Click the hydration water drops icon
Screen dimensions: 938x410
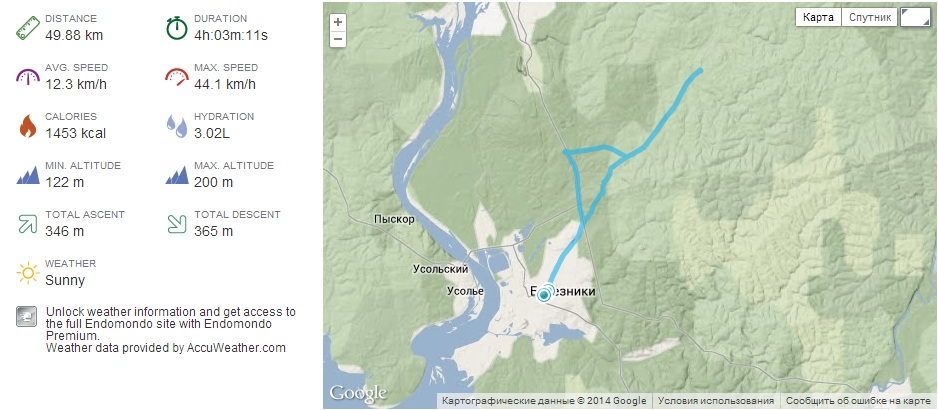[177, 125]
